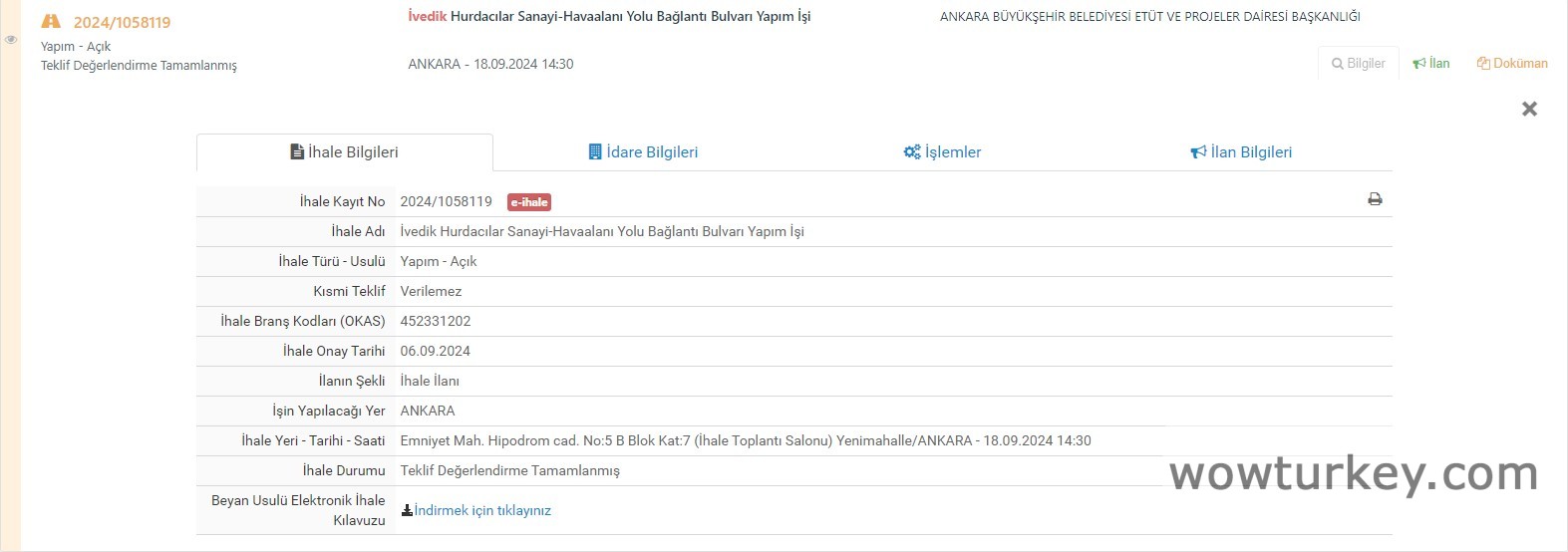This screenshot has width=1568, height=552.
Task: Click the gears icon for İşlemler
Action: pyautogui.click(x=911, y=152)
